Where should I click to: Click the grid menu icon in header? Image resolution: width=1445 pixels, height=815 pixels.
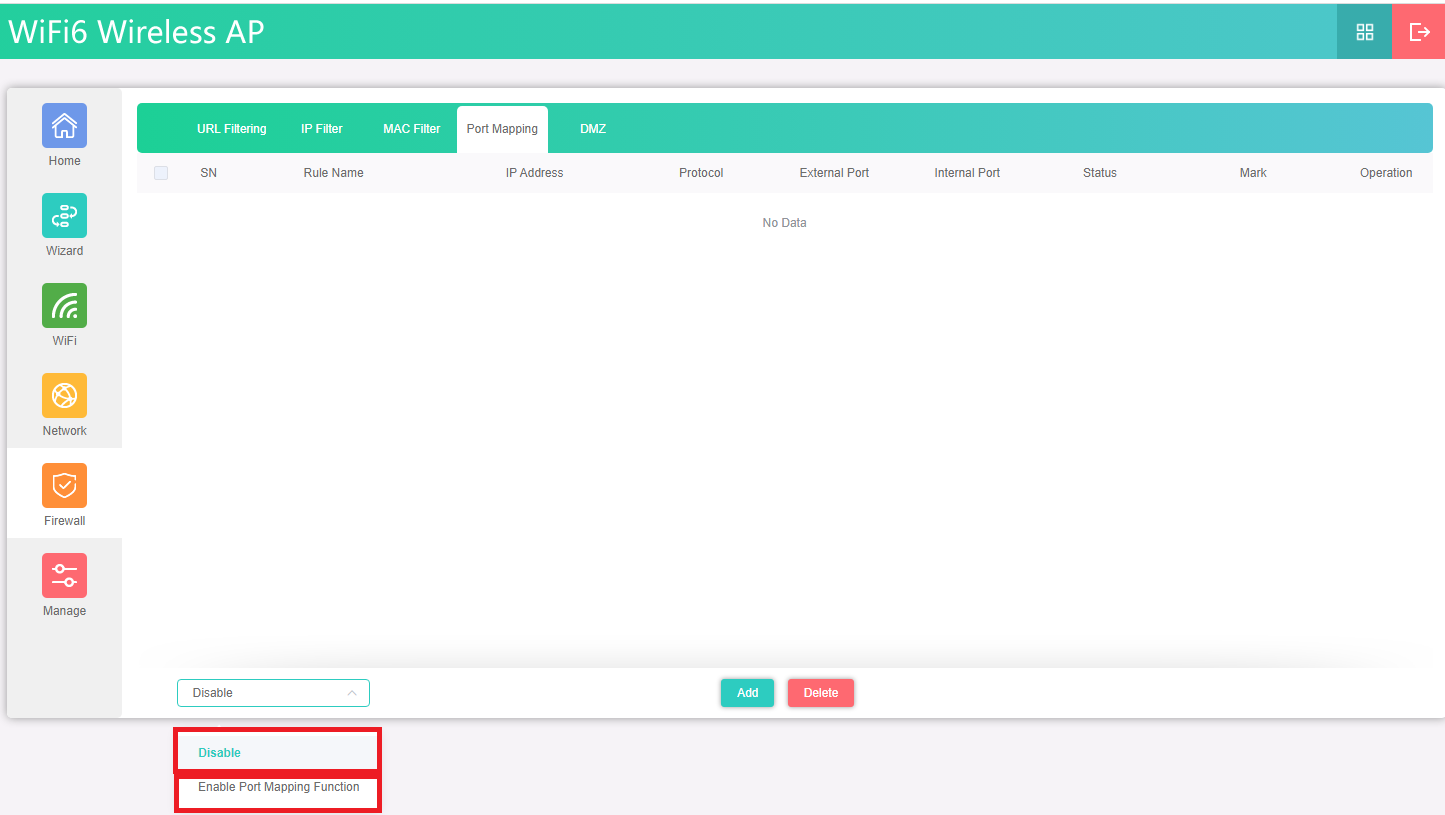1364,32
